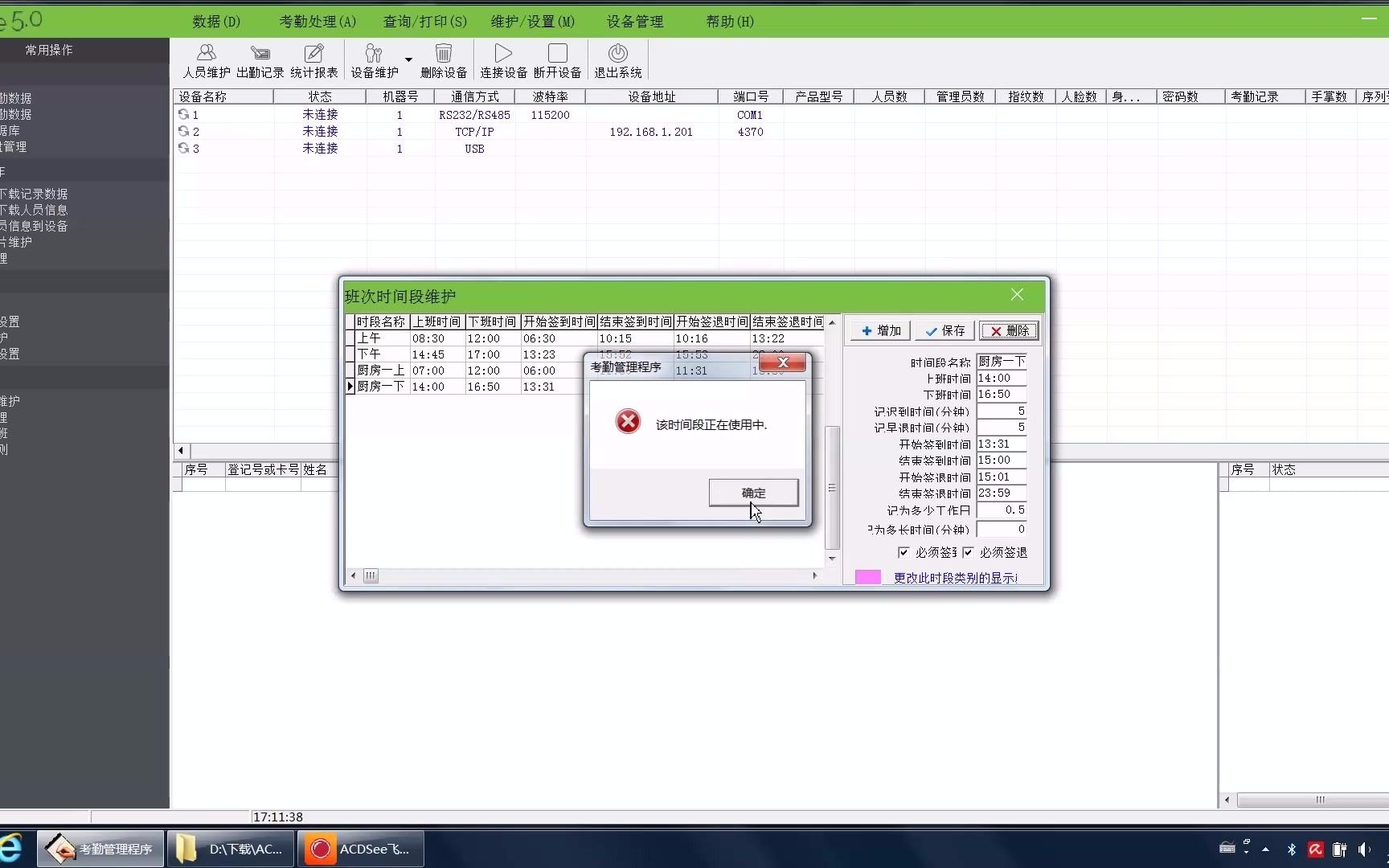Screen dimensions: 1389x868
Task: Open the D:\下载 folder taskbar item
Action: pyautogui.click(x=231, y=849)
